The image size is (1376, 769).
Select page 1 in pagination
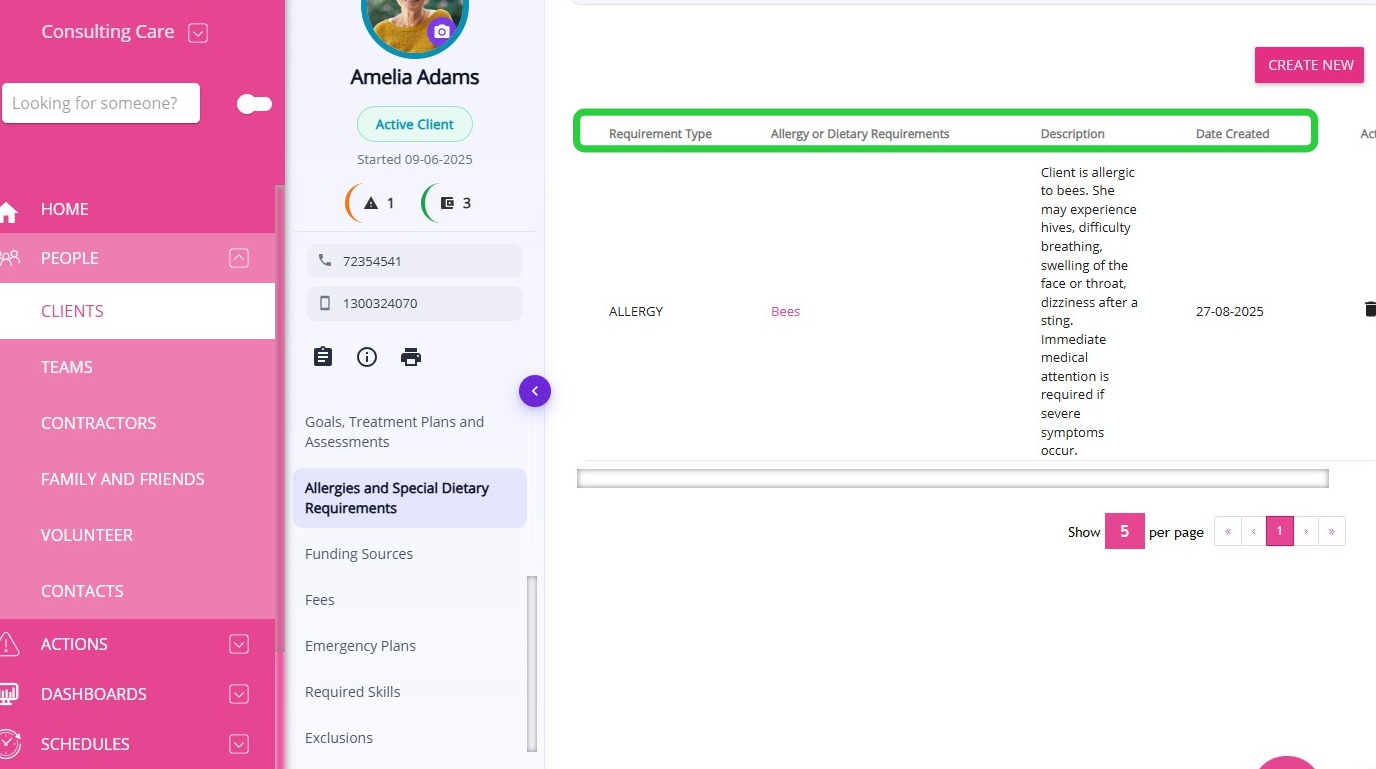click(x=1280, y=531)
